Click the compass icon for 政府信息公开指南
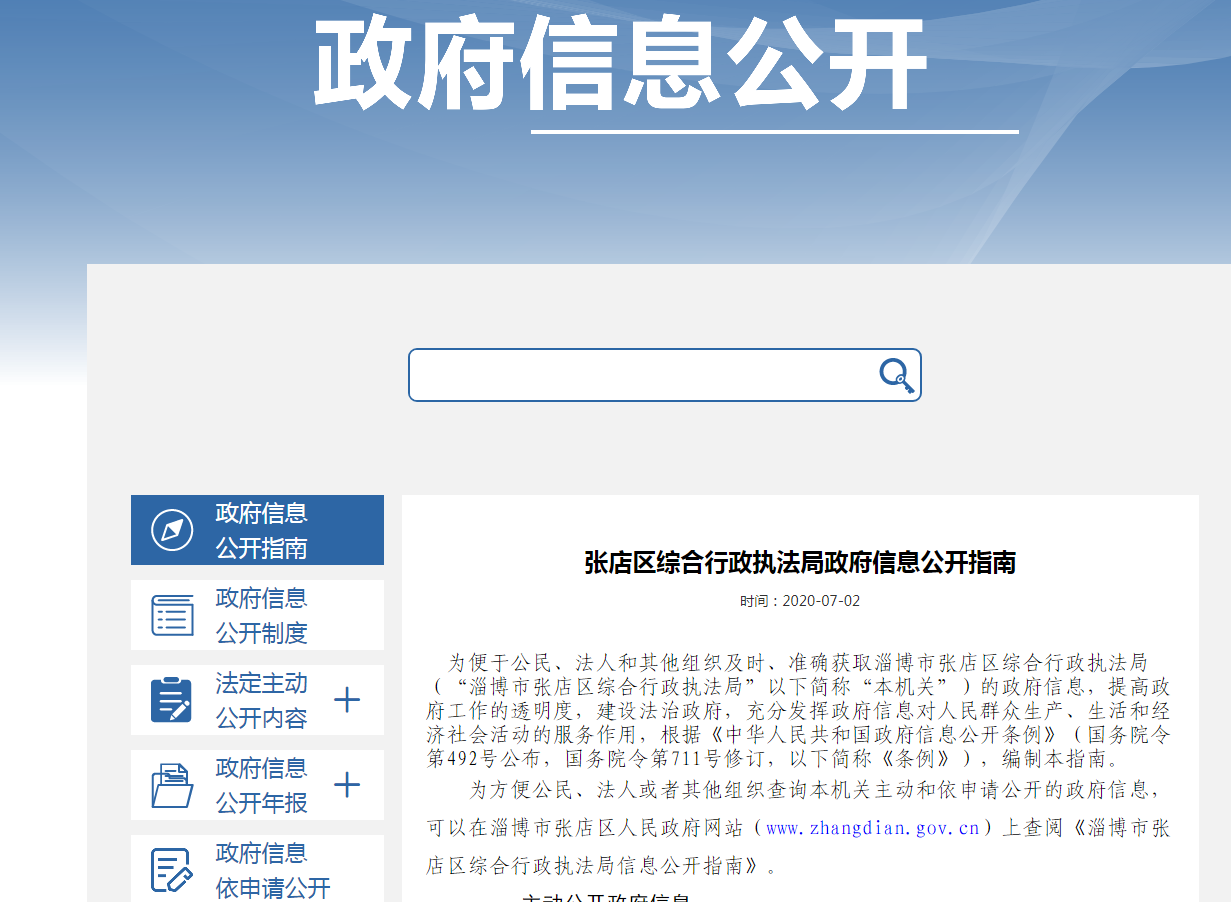 coord(172,530)
